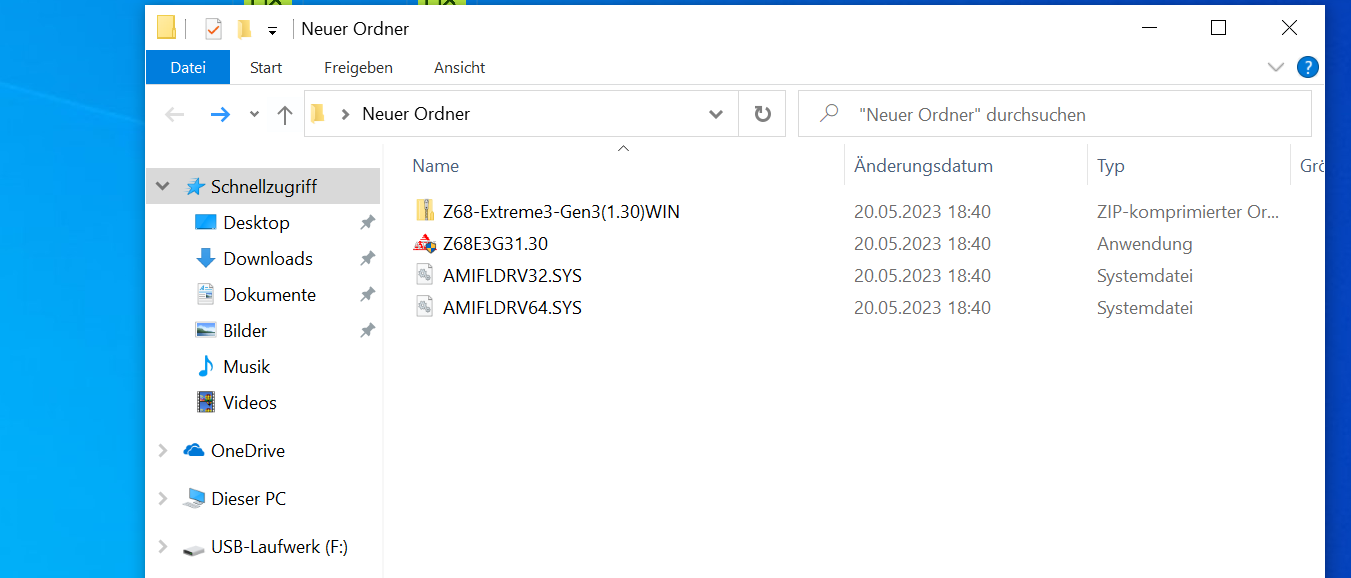Open the Ansicht ribbon tab
Screen dimensions: 1351x578
[460, 68]
